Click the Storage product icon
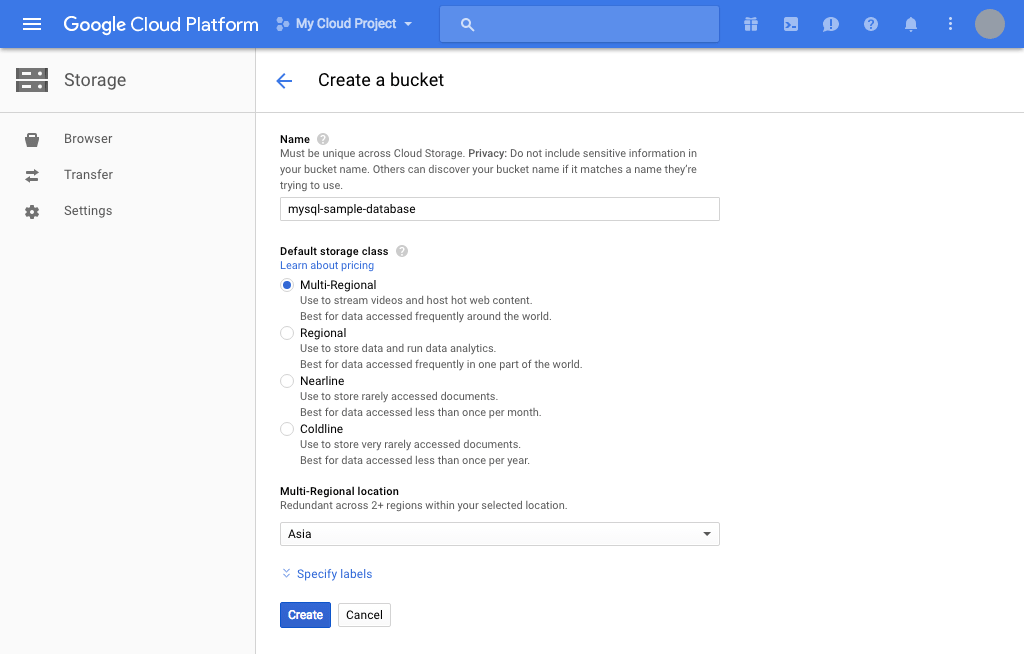This screenshot has height=654, width=1024. click(32, 80)
